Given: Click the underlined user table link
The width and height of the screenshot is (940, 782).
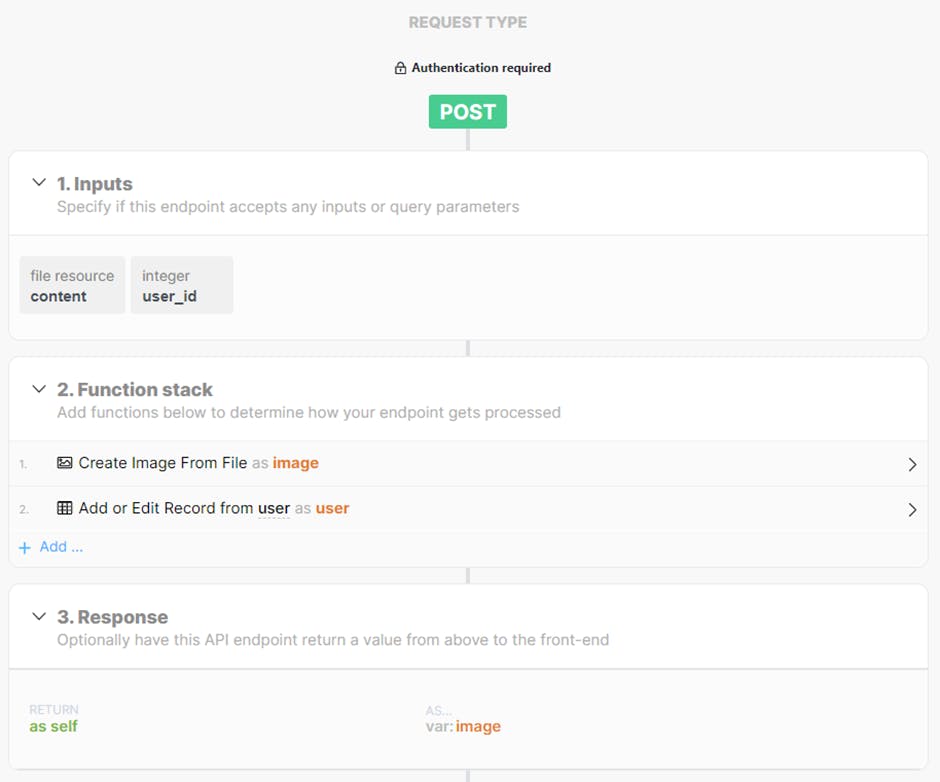Looking at the screenshot, I should 274,508.
